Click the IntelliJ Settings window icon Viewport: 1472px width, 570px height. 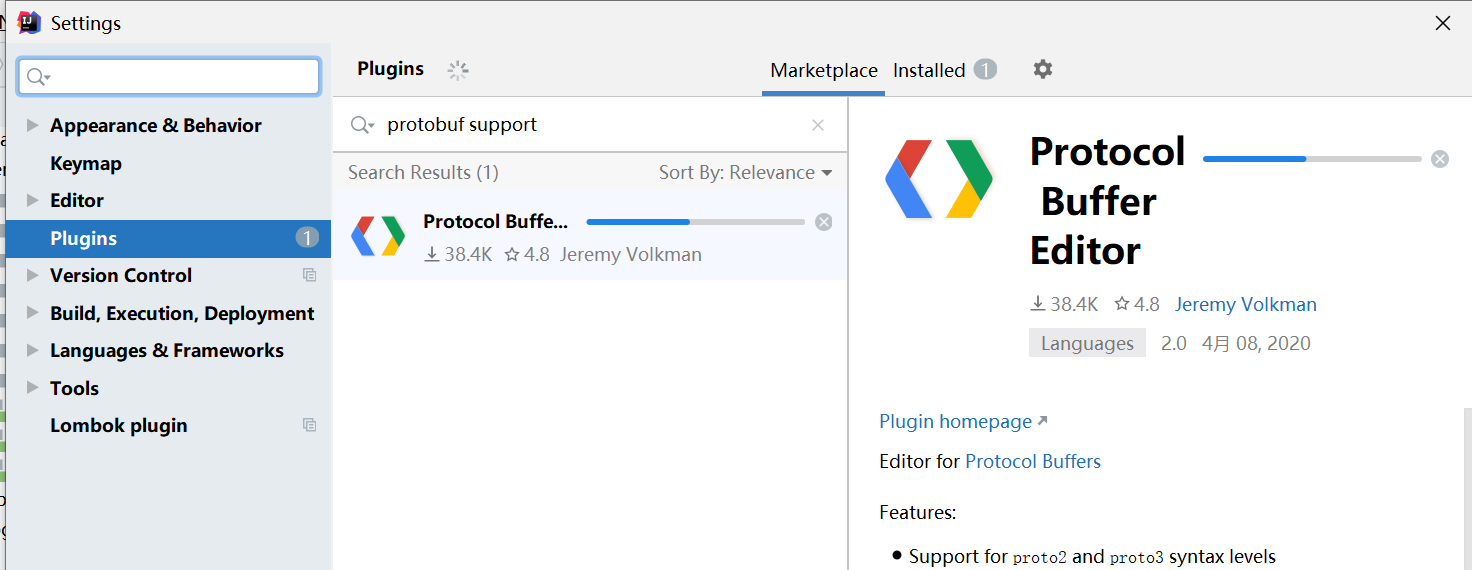(29, 22)
